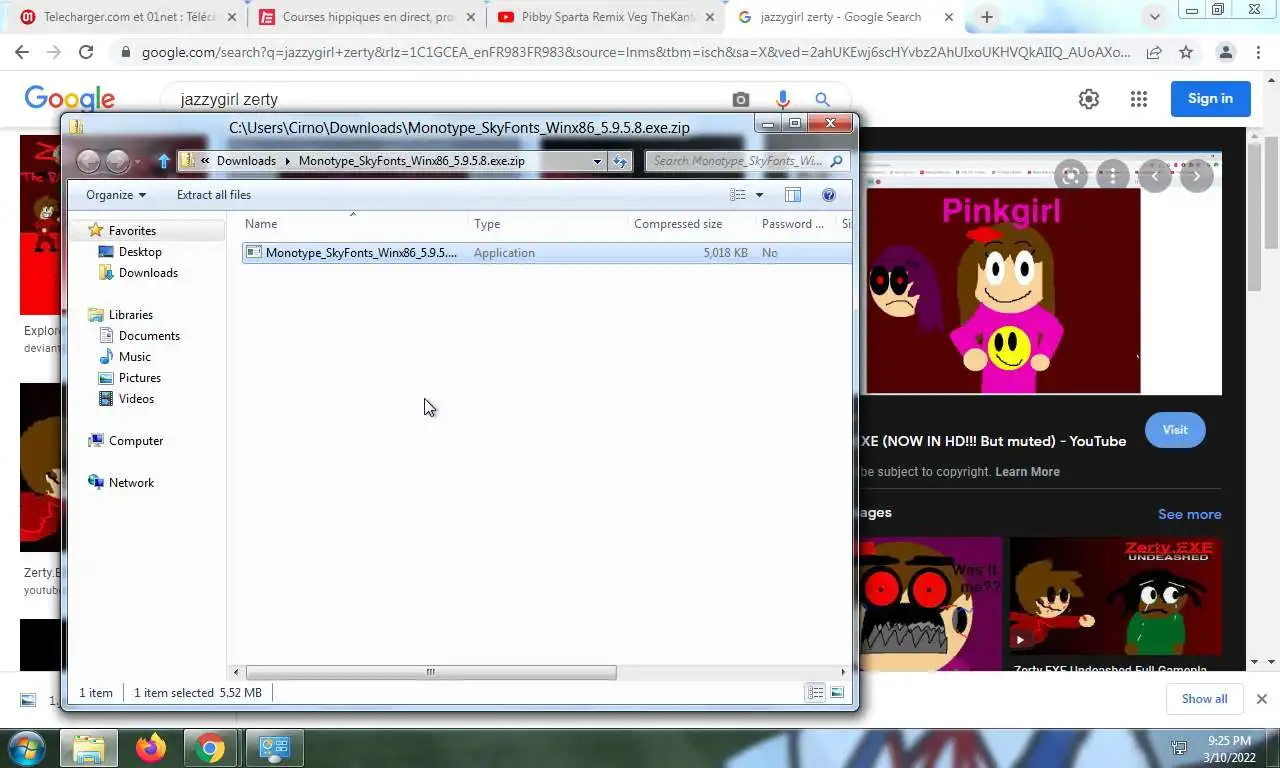Reload the Chrome page
Viewport: 1280px width, 768px height.
[86, 52]
